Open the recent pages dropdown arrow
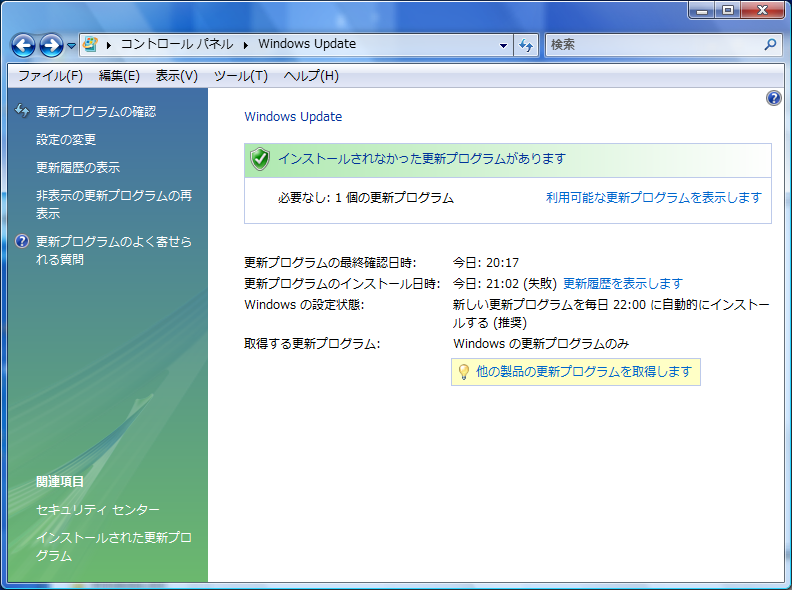 [71, 46]
